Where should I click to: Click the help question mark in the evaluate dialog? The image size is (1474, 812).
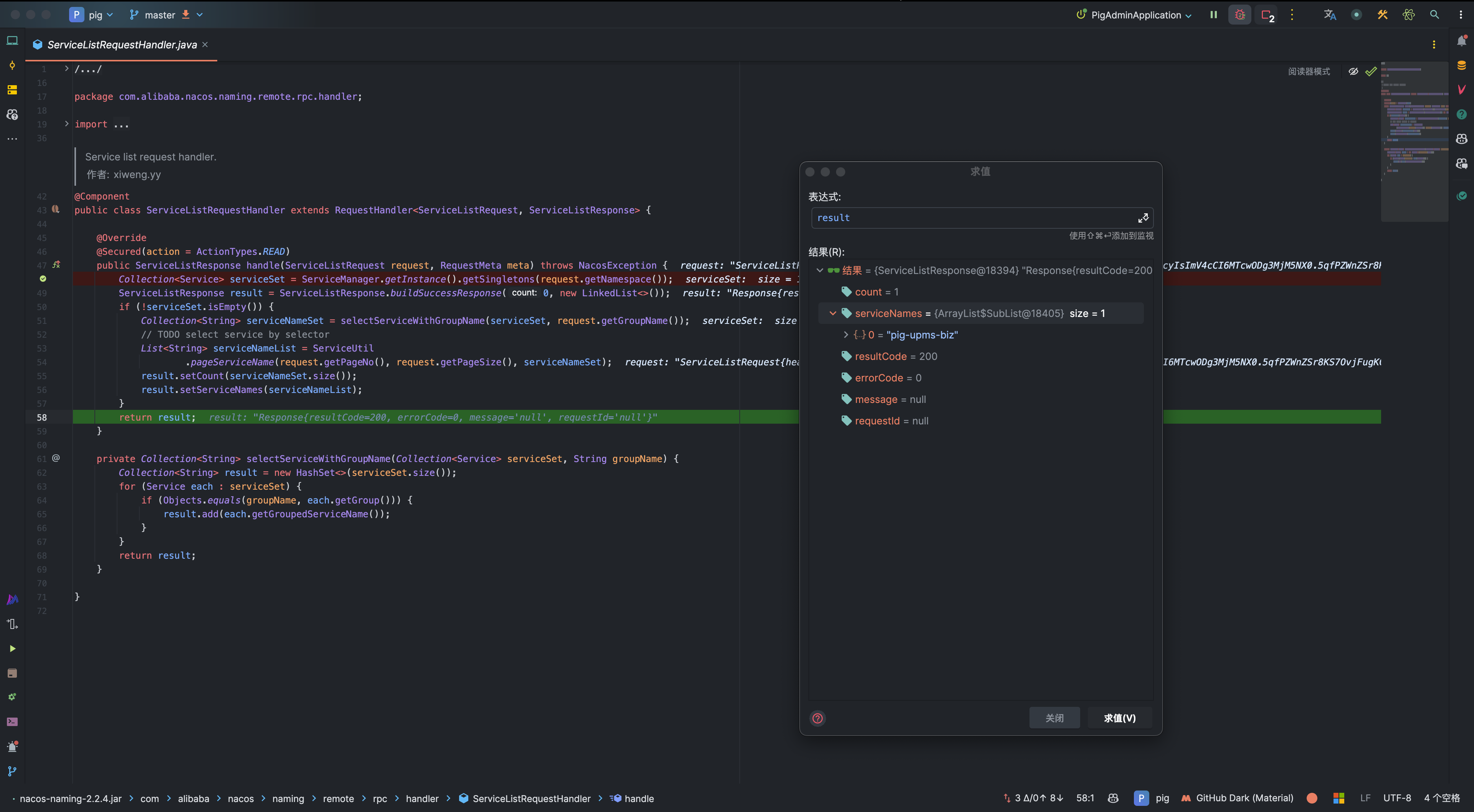click(x=818, y=718)
